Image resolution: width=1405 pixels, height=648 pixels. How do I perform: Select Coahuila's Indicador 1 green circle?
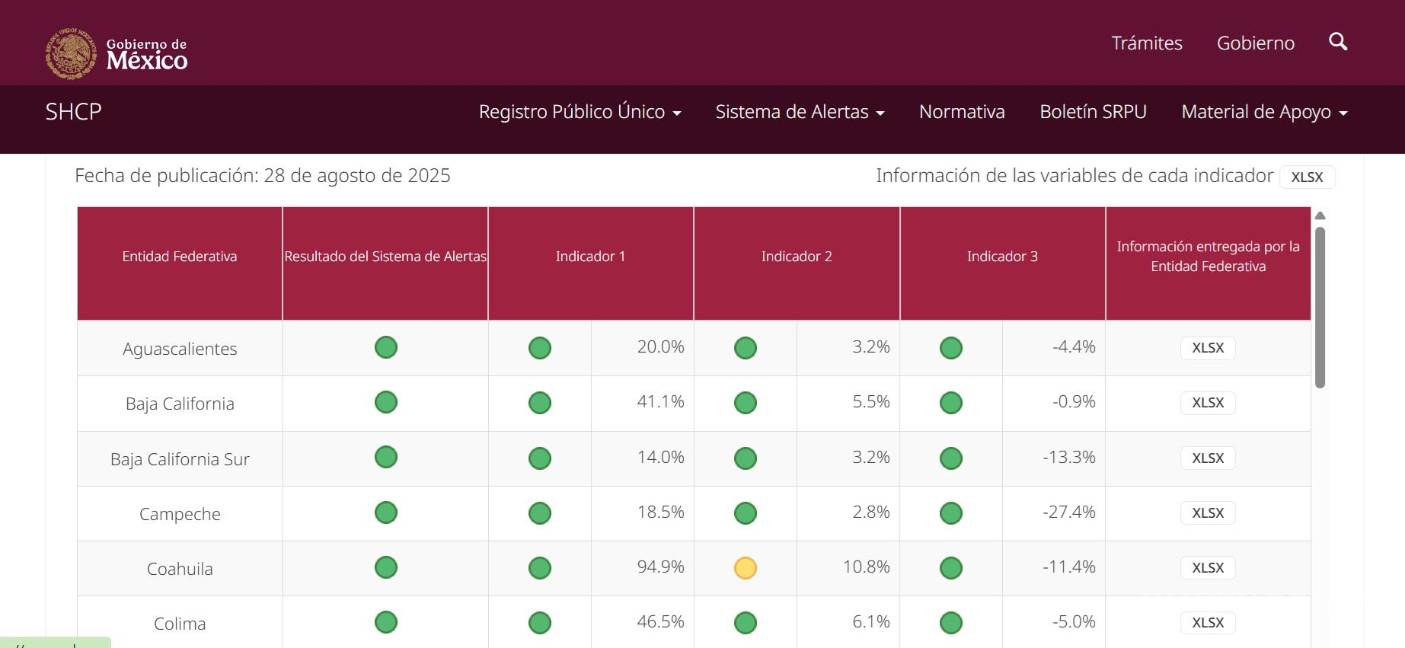tap(539, 567)
